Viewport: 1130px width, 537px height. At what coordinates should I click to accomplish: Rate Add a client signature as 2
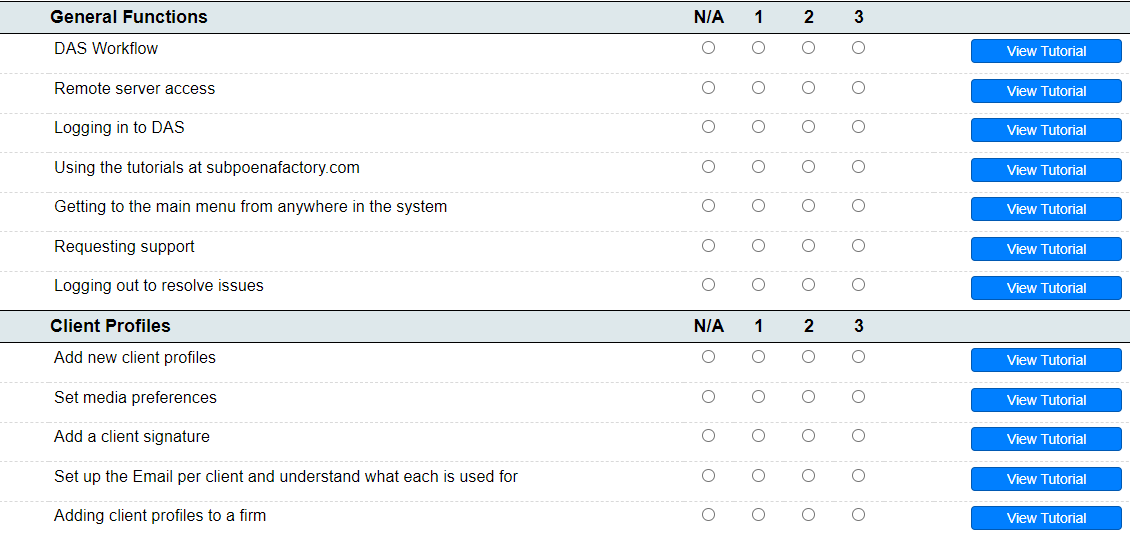tap(808, 436)
